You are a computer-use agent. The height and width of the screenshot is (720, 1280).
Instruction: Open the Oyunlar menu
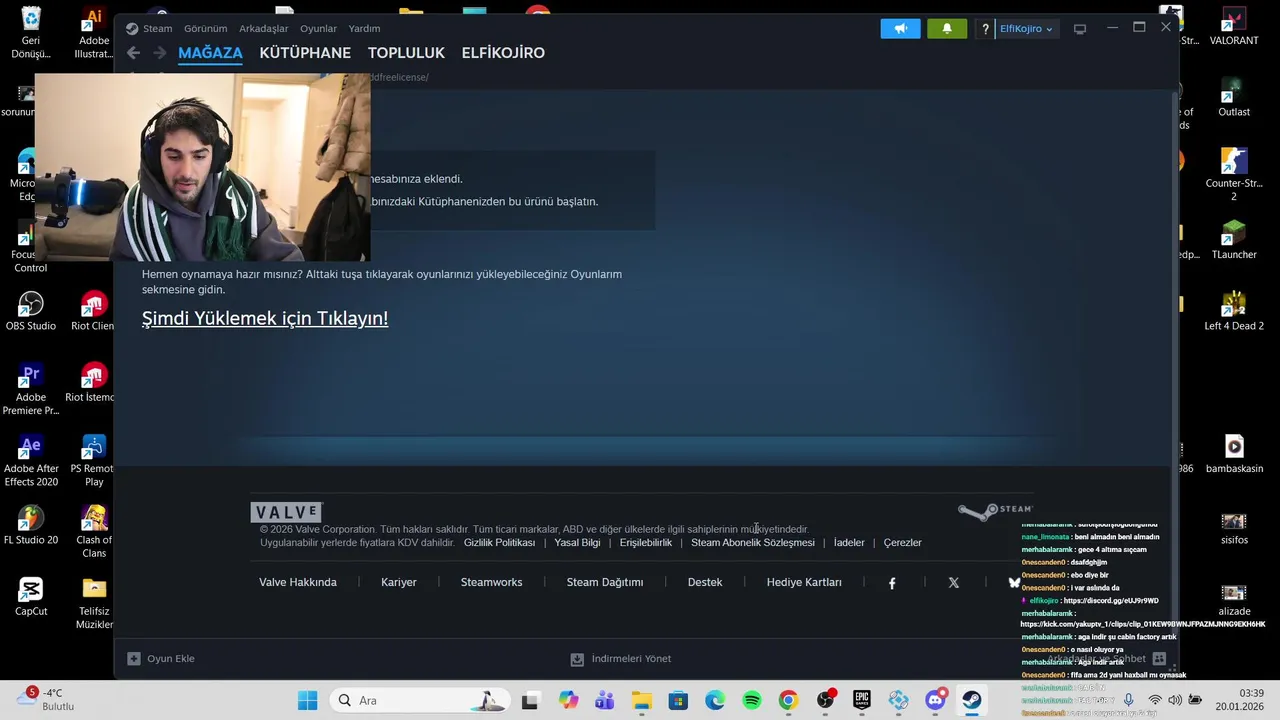318,28
